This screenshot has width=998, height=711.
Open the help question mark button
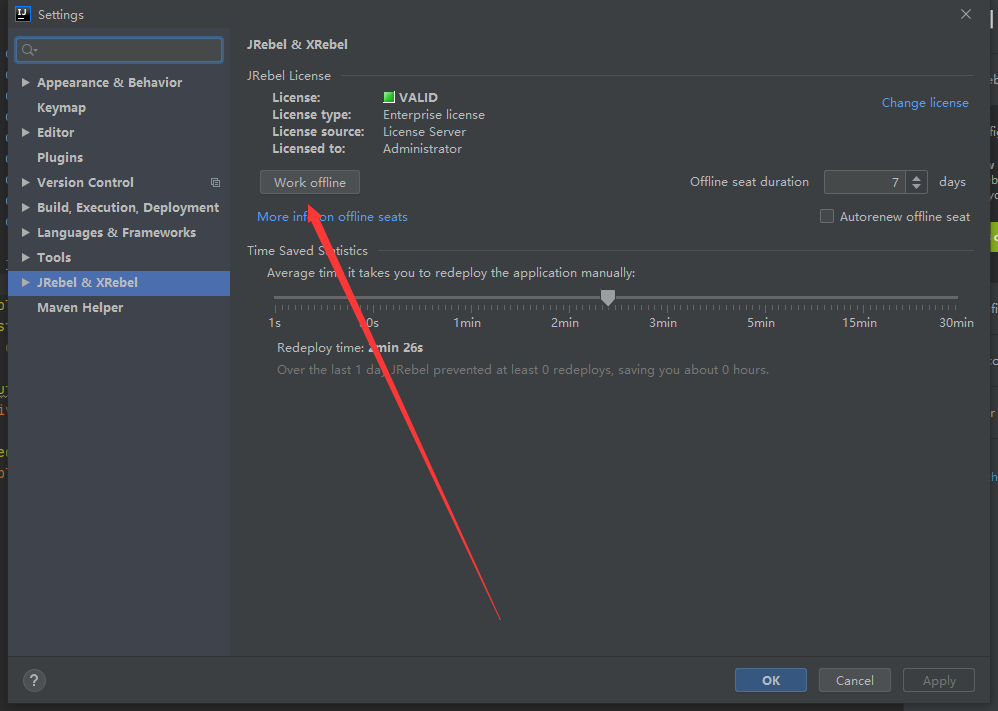click(x=34, y=680)
